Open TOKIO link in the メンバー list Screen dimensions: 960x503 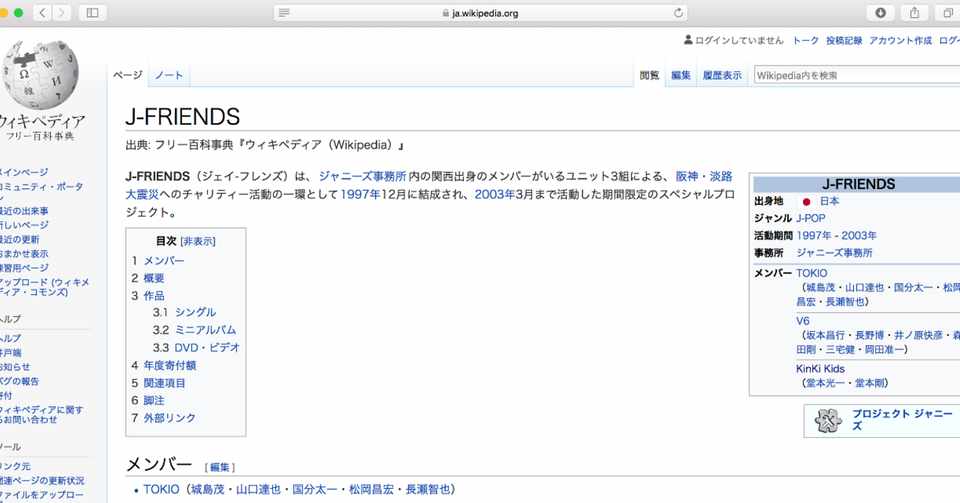(x=161, y=490)
